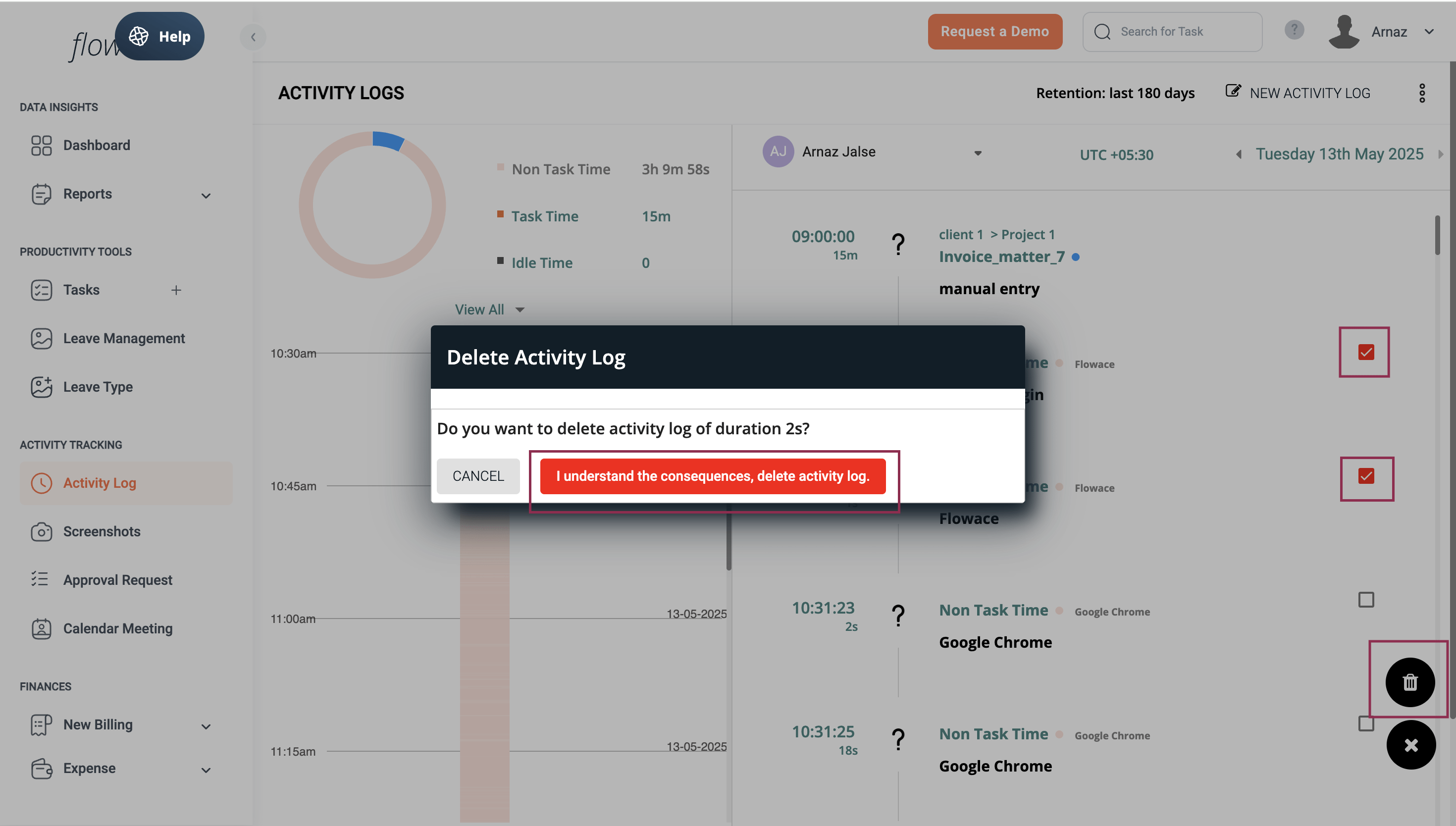Click the New Billing icon

[41, 725]
